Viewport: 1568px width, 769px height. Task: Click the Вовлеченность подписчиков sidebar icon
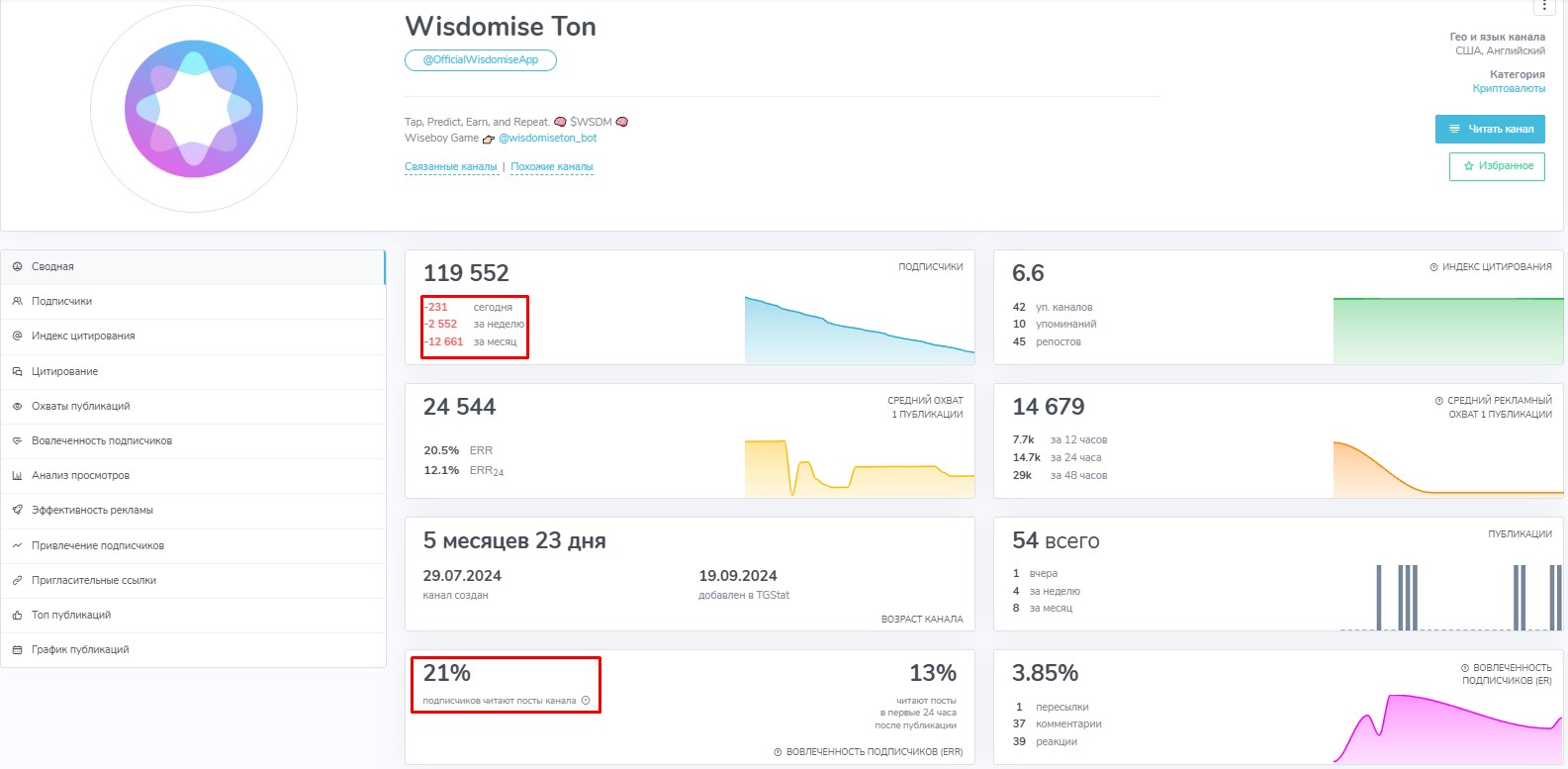(x=17, y=441)
